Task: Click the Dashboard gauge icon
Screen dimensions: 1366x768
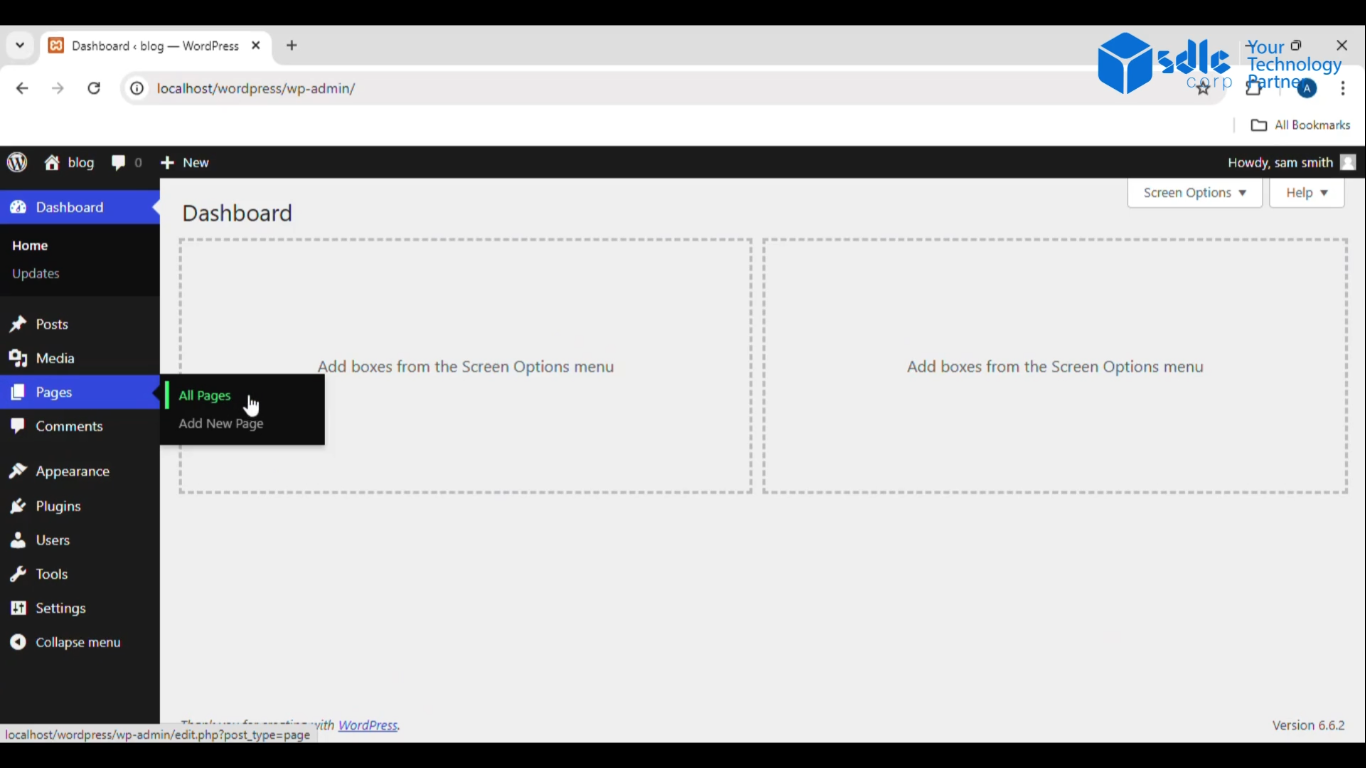Action: [x=18, y=207]
